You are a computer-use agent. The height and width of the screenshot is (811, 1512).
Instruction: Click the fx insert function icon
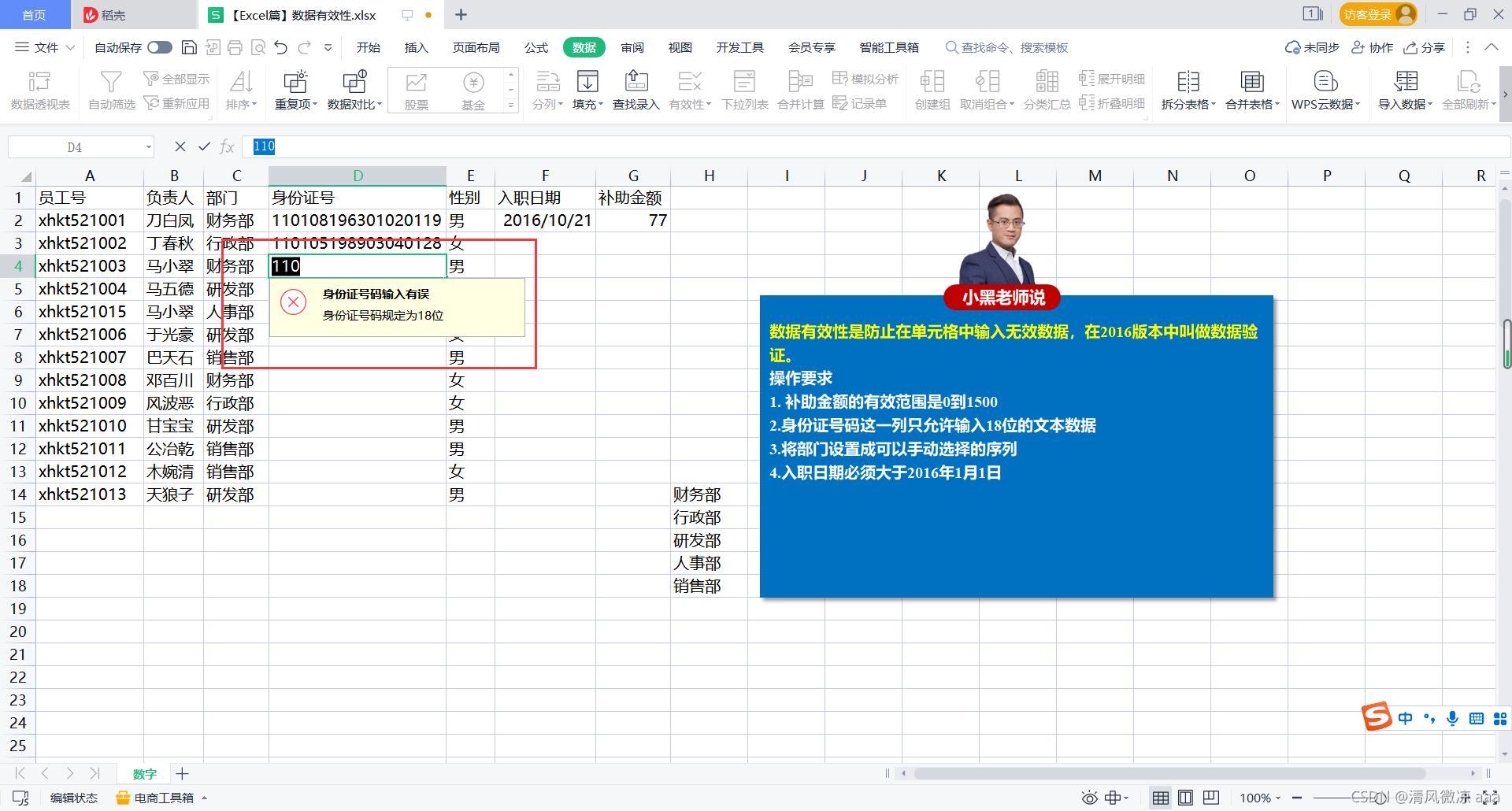pos(228,146)
